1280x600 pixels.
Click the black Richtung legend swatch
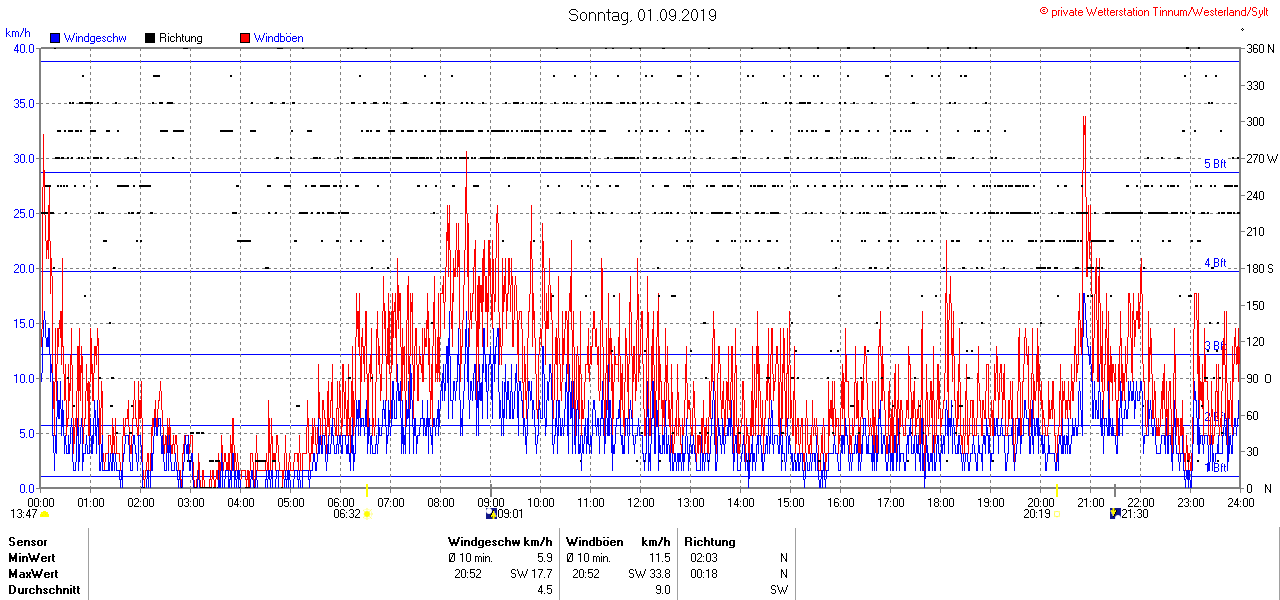point(150,38)
